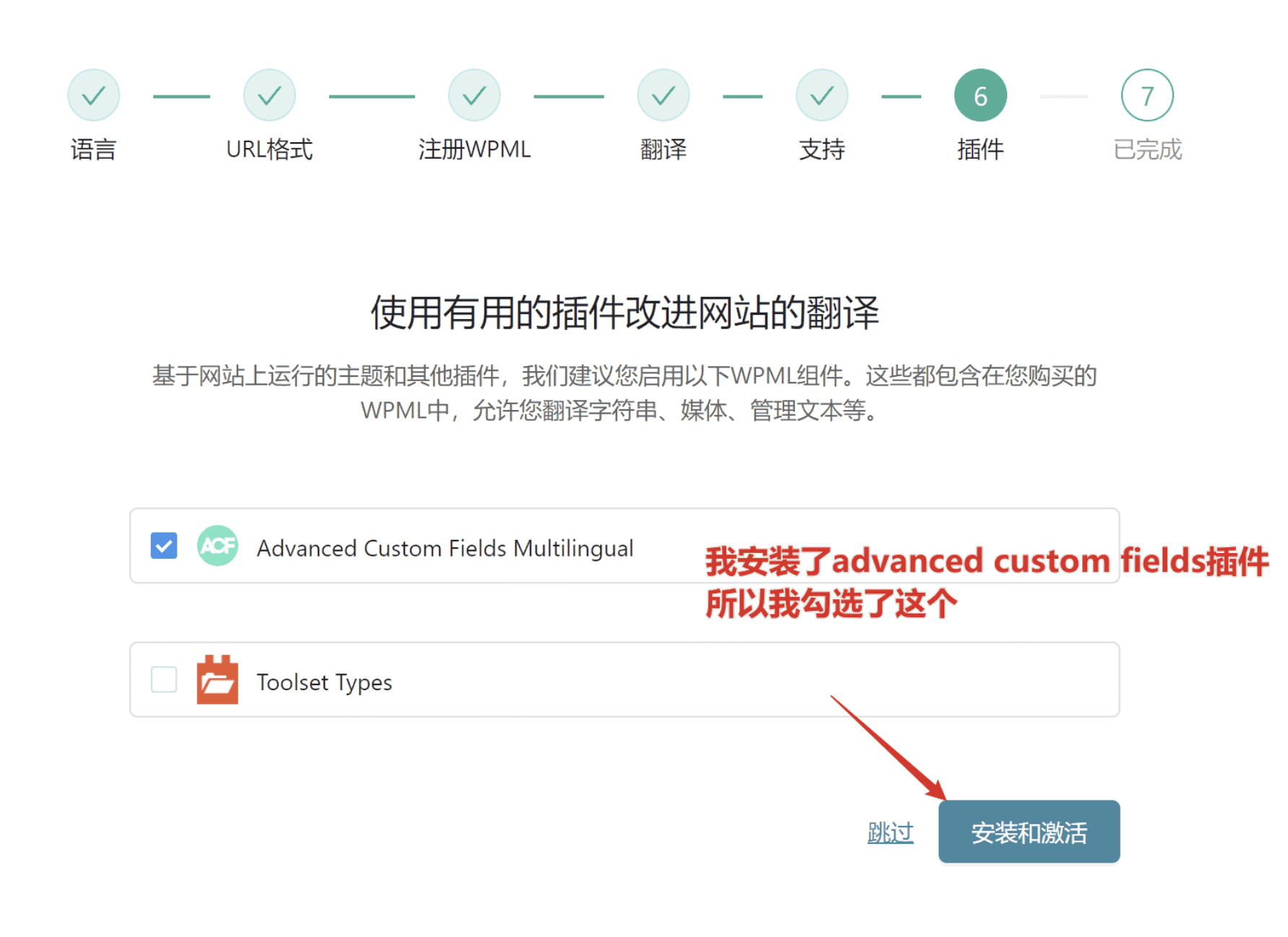The width and height of the screenshot is (1288, 937).
Task: Click the 语言 step label
Action: point(94,149)
